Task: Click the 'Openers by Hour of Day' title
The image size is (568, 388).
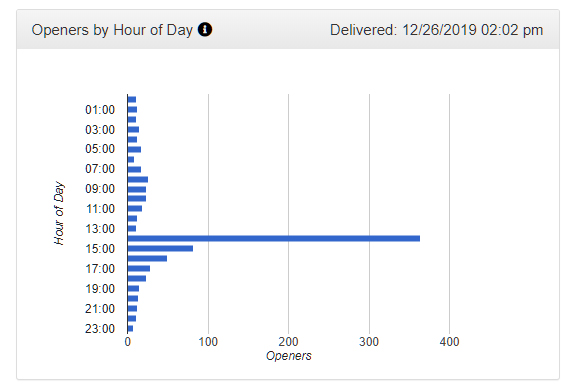Action: 112,30
